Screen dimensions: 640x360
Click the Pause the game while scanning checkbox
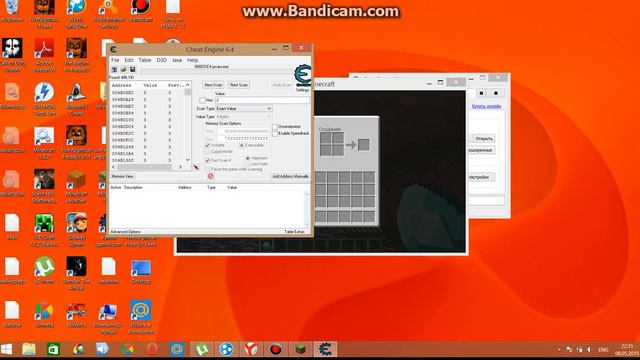pos(207,169)
